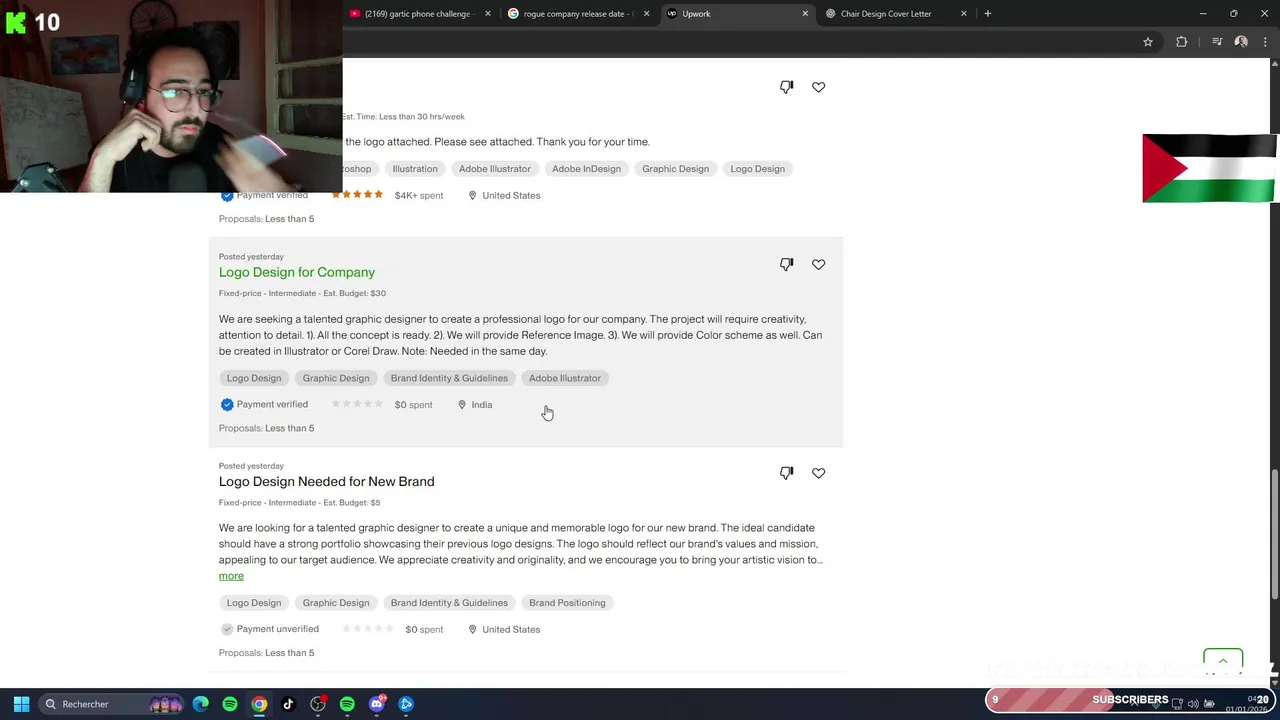Image resolution: width=1280 pixels, height=720 pixels.
Task: Click the five-star rating of top job
Action: click(357, 195)
